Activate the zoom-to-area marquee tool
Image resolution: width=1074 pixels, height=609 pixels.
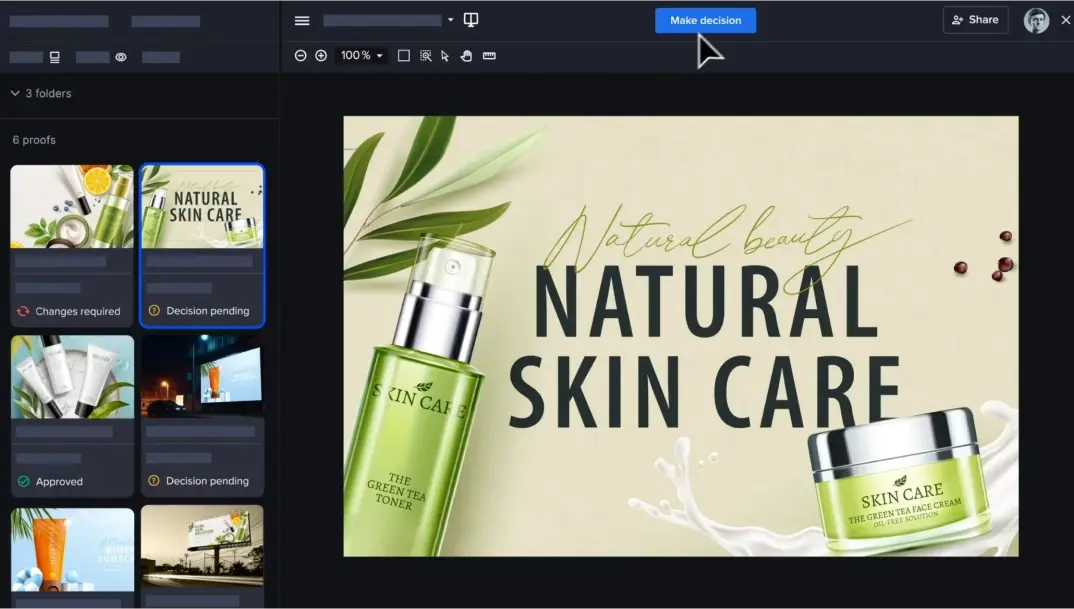(x=426, y=56)
